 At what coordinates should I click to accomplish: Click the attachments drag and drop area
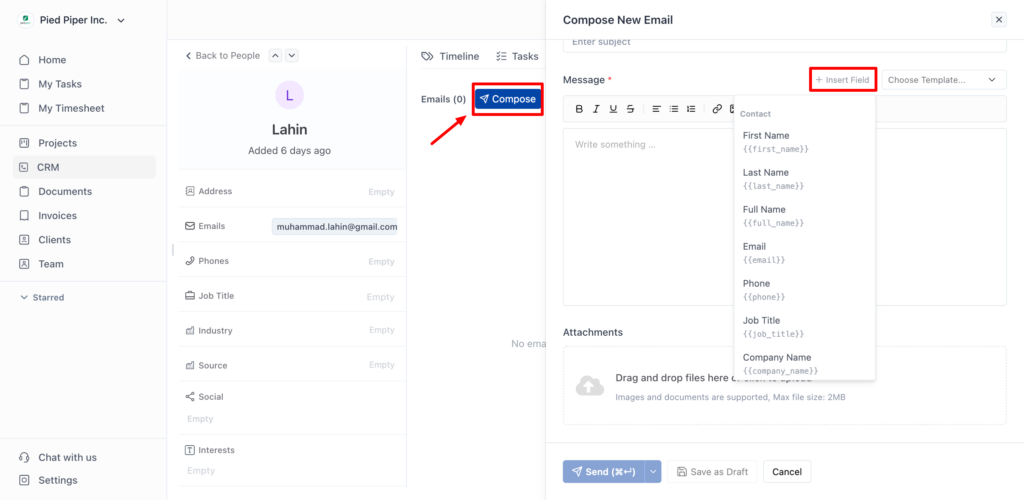click(x=785, y=385)
